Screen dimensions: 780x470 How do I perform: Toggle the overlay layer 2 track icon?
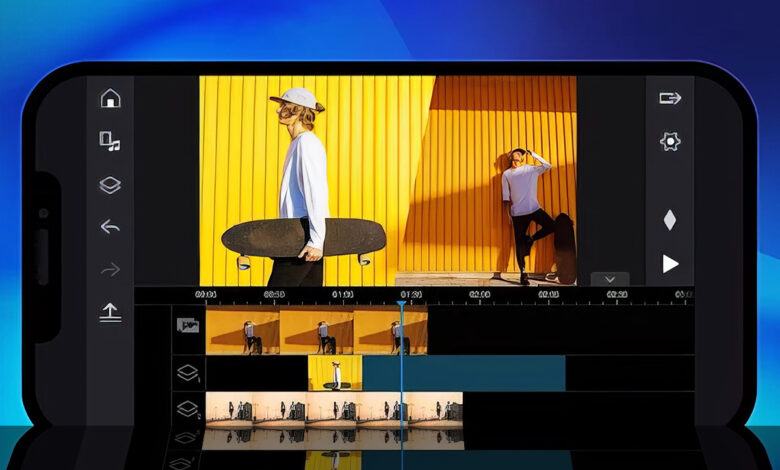point(187,409)
